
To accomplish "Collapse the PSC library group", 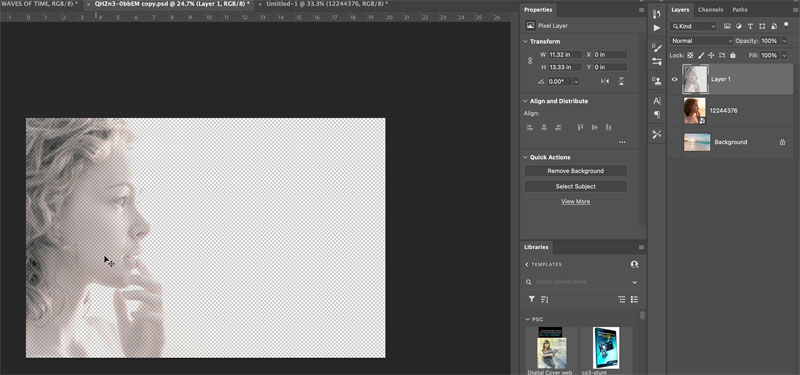I will pyautogui.click(x=527, y=319).
